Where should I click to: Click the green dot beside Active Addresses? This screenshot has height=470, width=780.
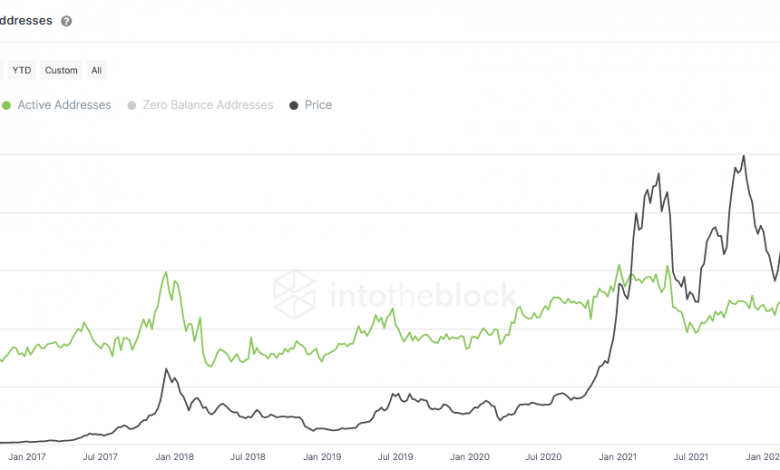(x=7, y=105)
